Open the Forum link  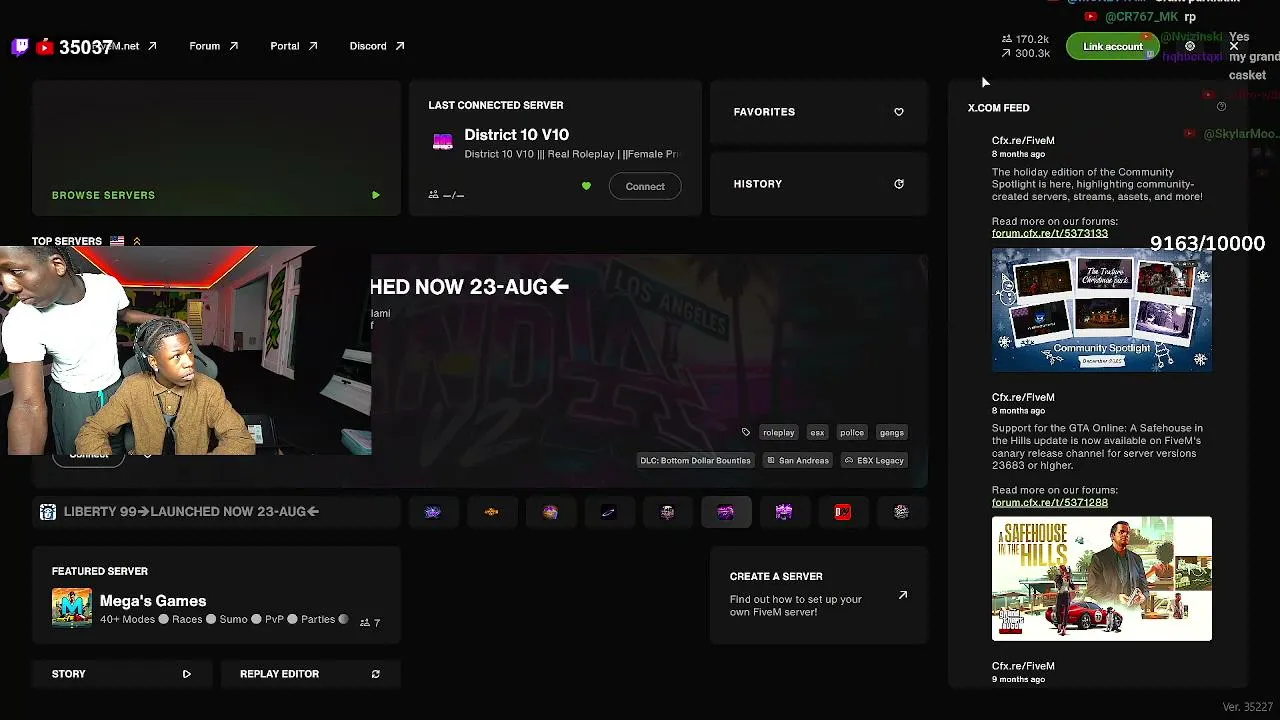(214, 46)
